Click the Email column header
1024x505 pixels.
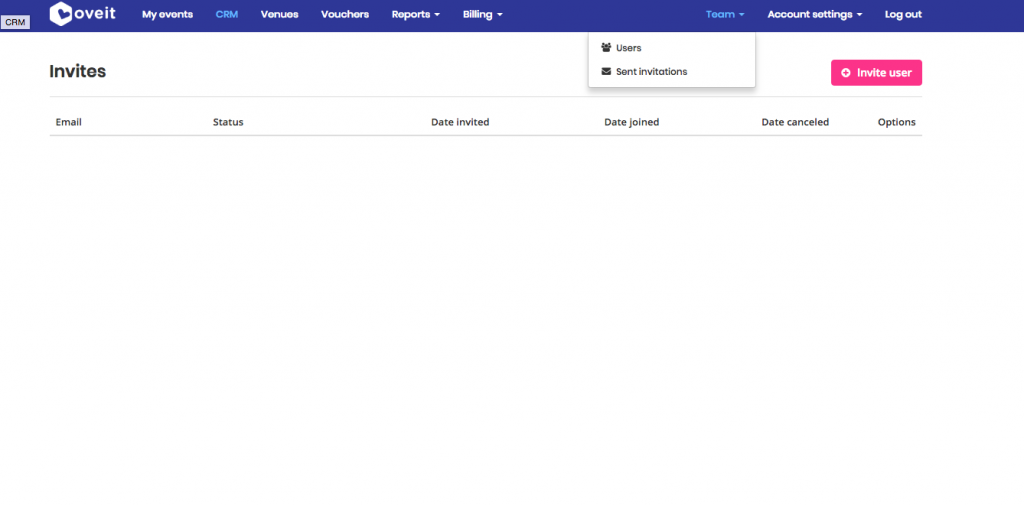click(69, 122)
